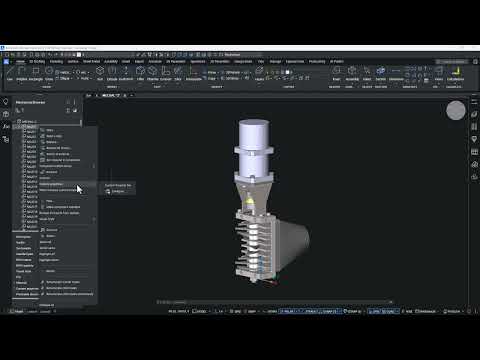Activate the Manipulate tool
480x360 pixels.
pos(194,73)
